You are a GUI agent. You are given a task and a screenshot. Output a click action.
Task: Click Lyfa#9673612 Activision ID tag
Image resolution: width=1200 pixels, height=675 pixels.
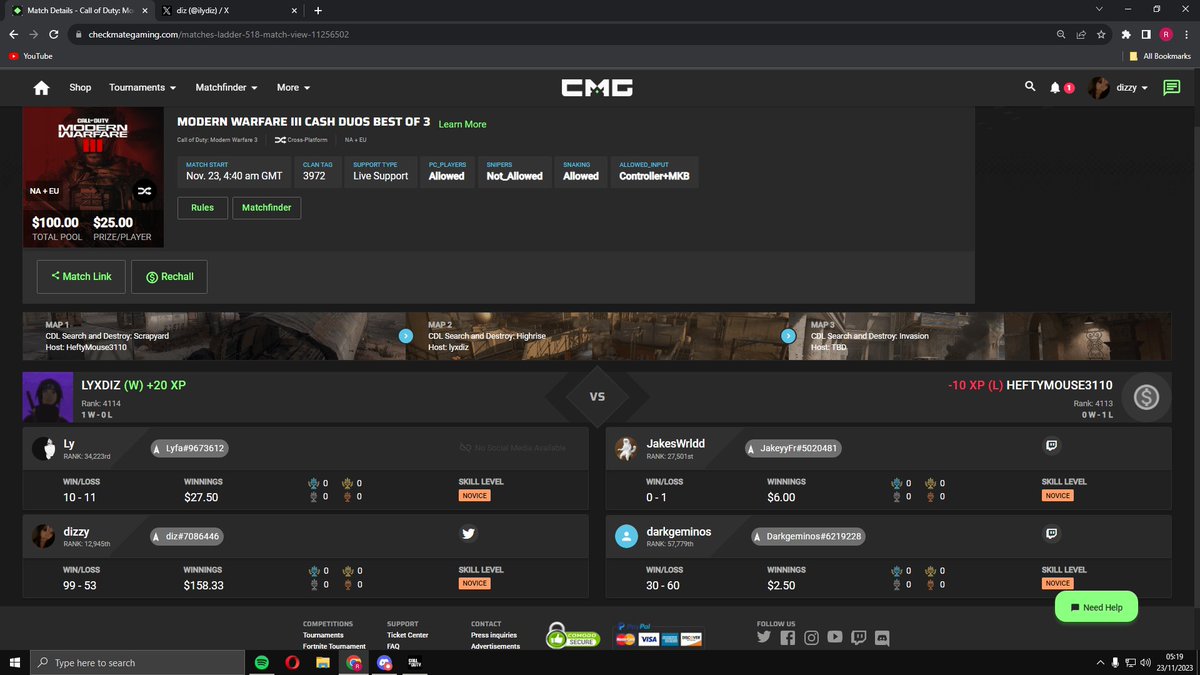pos(189,448)
